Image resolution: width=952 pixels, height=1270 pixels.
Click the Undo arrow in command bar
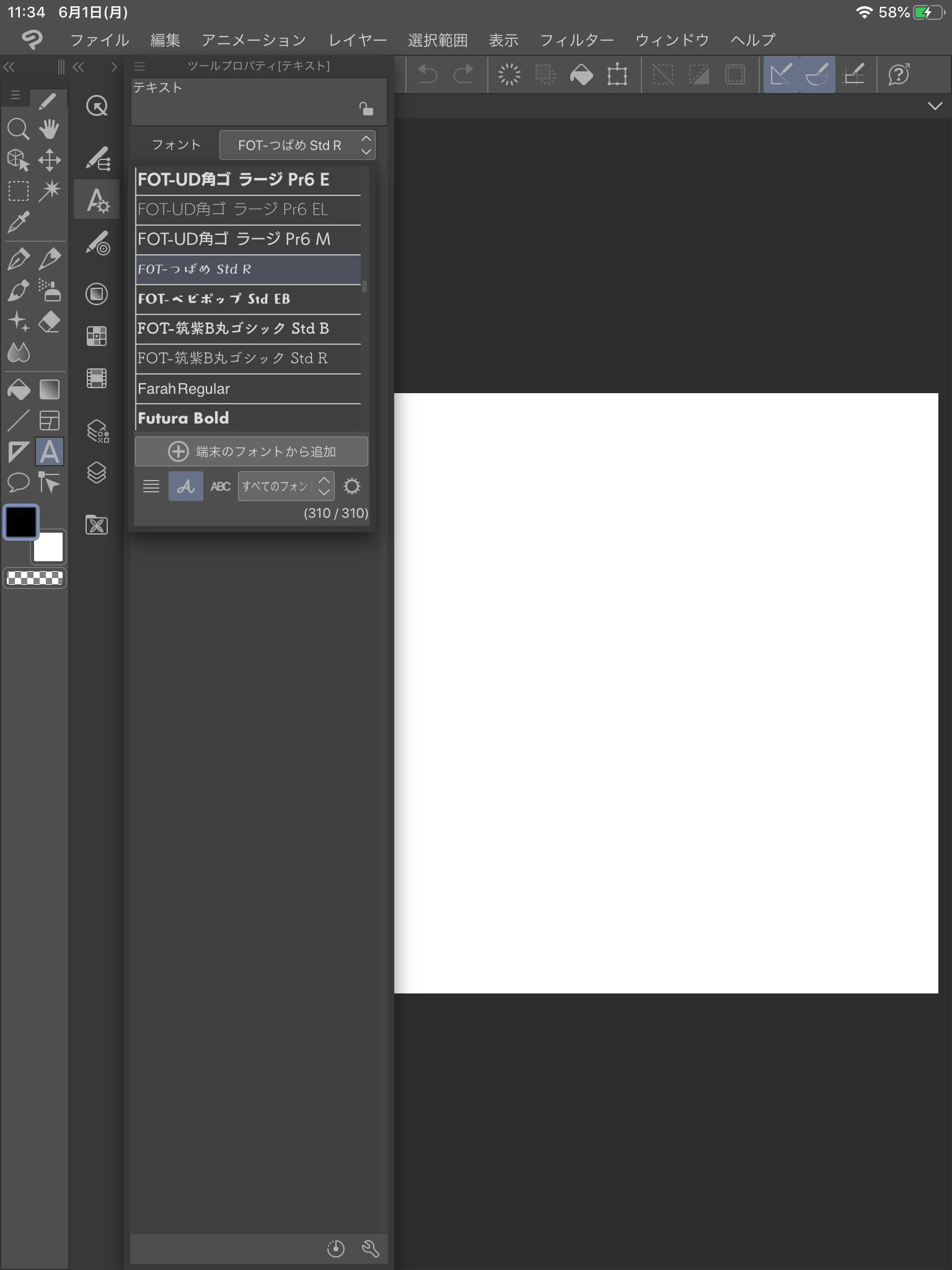pos(427,74)
